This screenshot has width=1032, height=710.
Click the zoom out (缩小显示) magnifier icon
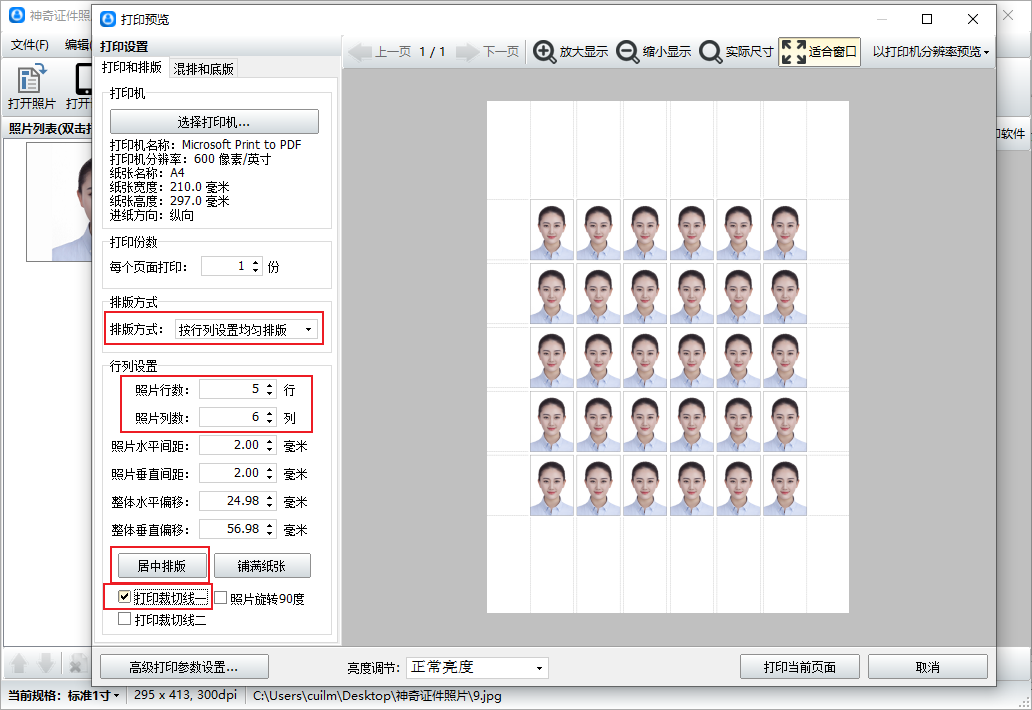pos(628,52)
